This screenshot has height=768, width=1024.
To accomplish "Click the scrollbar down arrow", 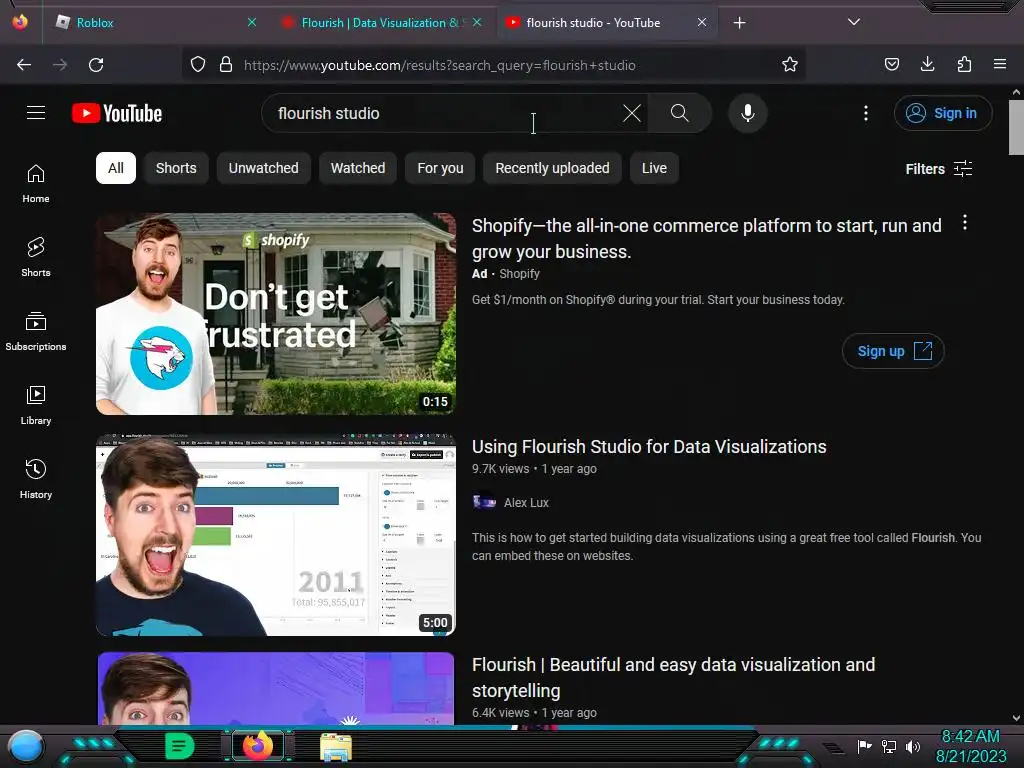I will [1016, 718].
